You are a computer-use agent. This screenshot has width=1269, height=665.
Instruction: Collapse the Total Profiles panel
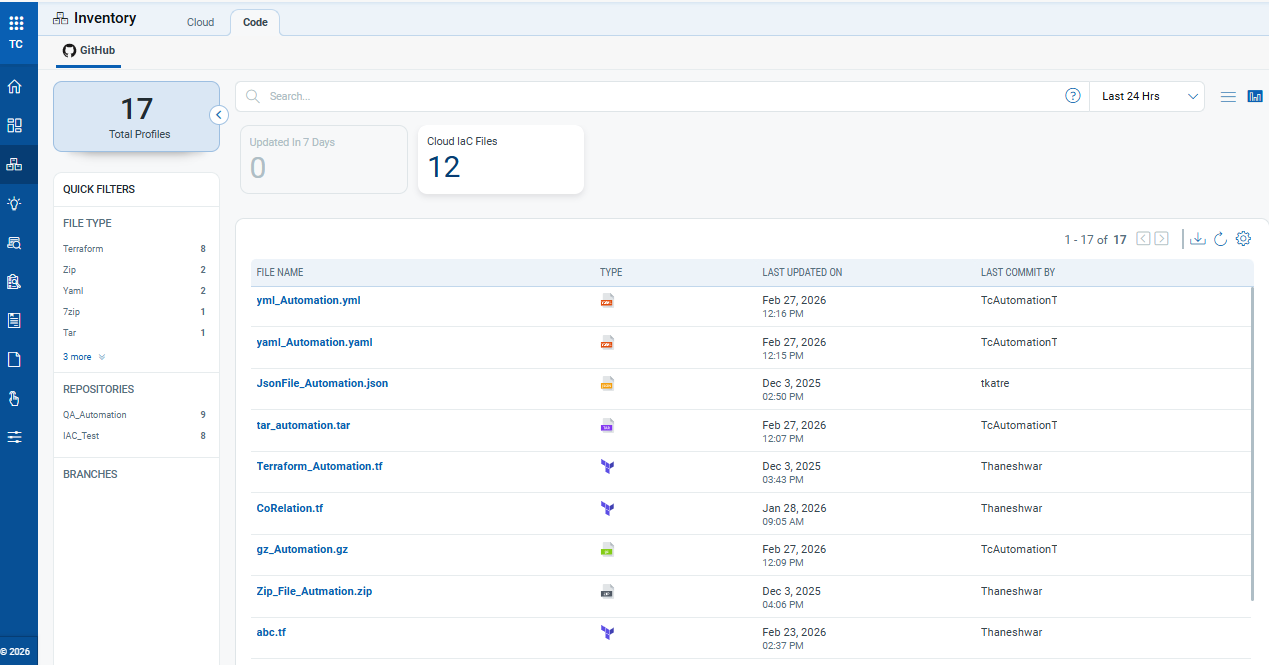pos(219,114)
